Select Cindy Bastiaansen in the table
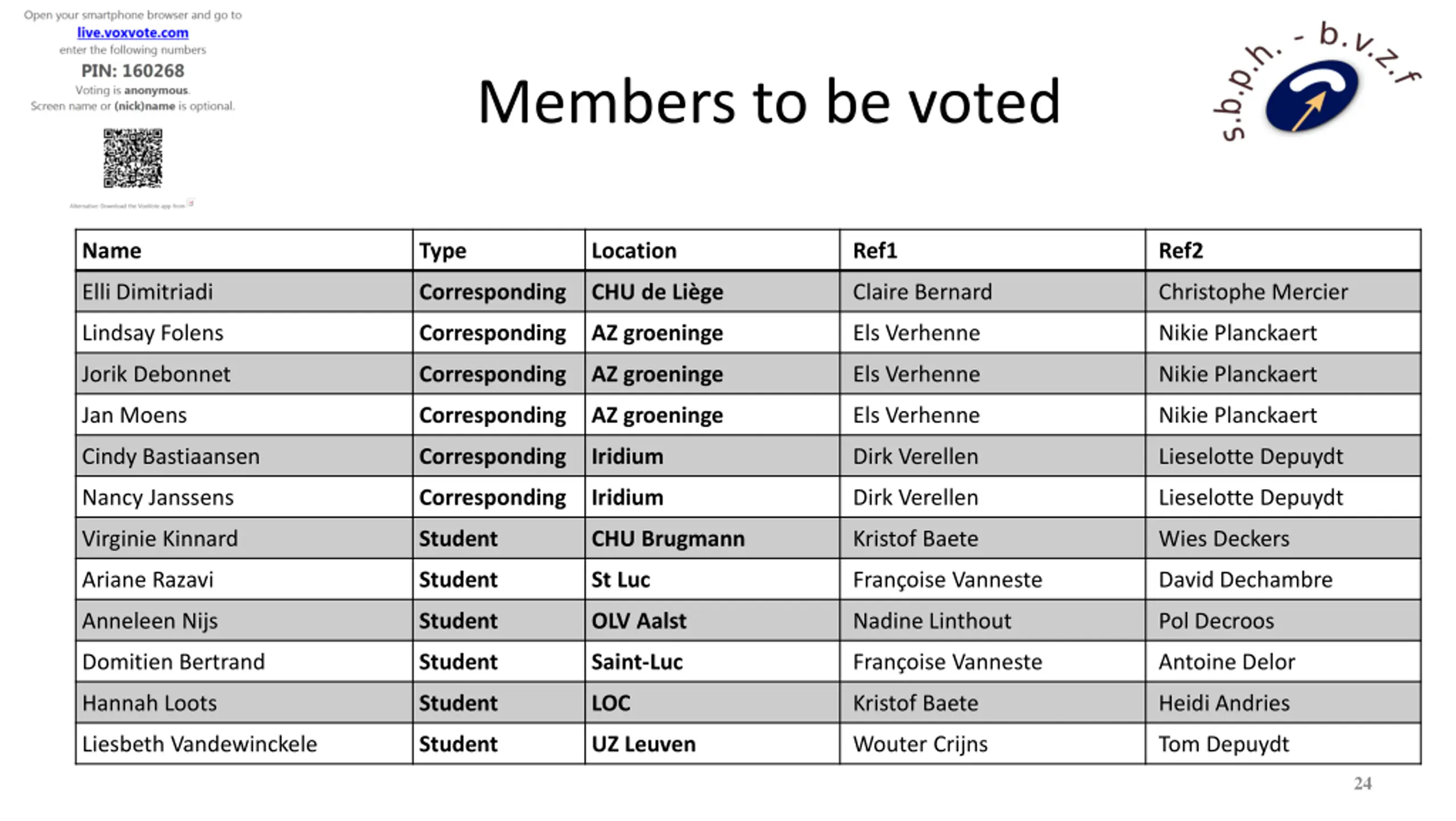1456x821 pixels. (171, 456)
